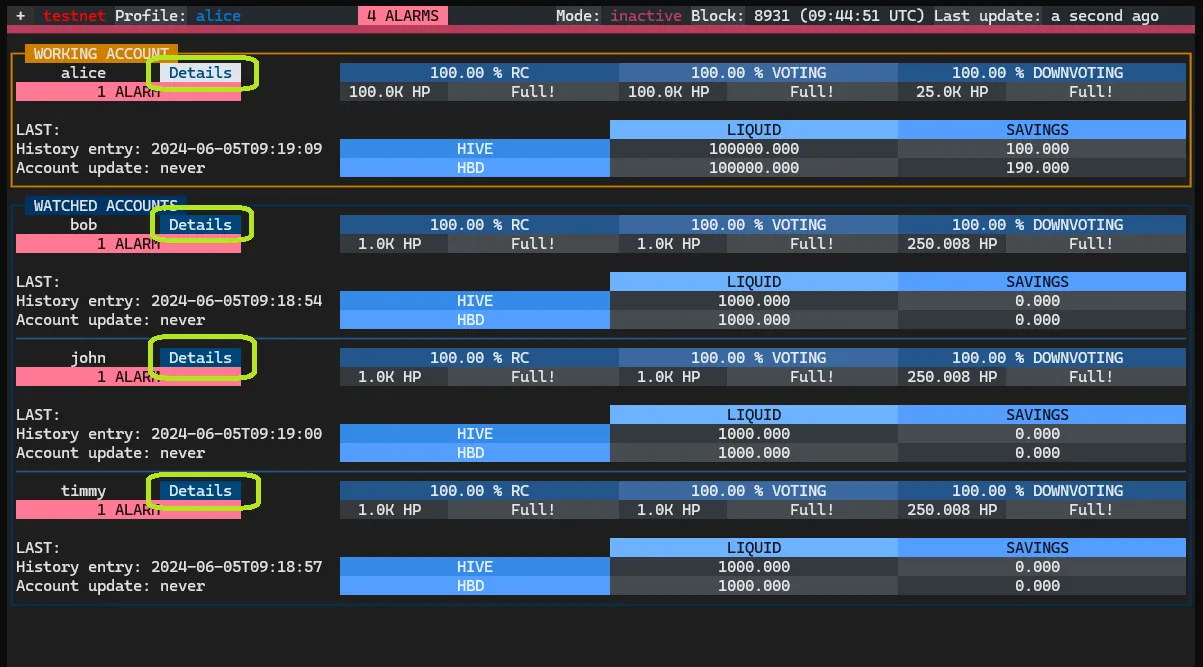The image size is (1203, 667).
Task: Open Details for the bob account
Action: tap(200, 225)
